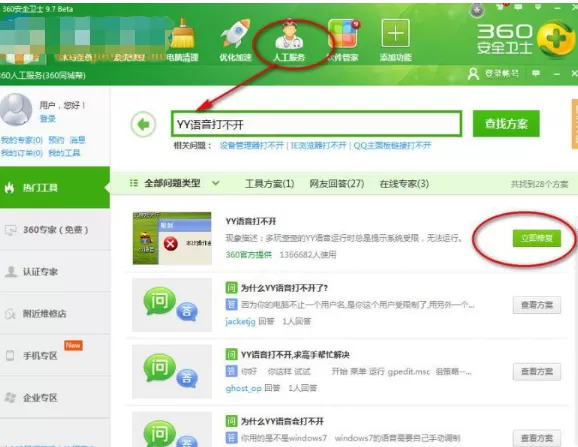Click the jacketjg responder name
The width and height of the screenshot is (578, 447).
pos(240,321)
